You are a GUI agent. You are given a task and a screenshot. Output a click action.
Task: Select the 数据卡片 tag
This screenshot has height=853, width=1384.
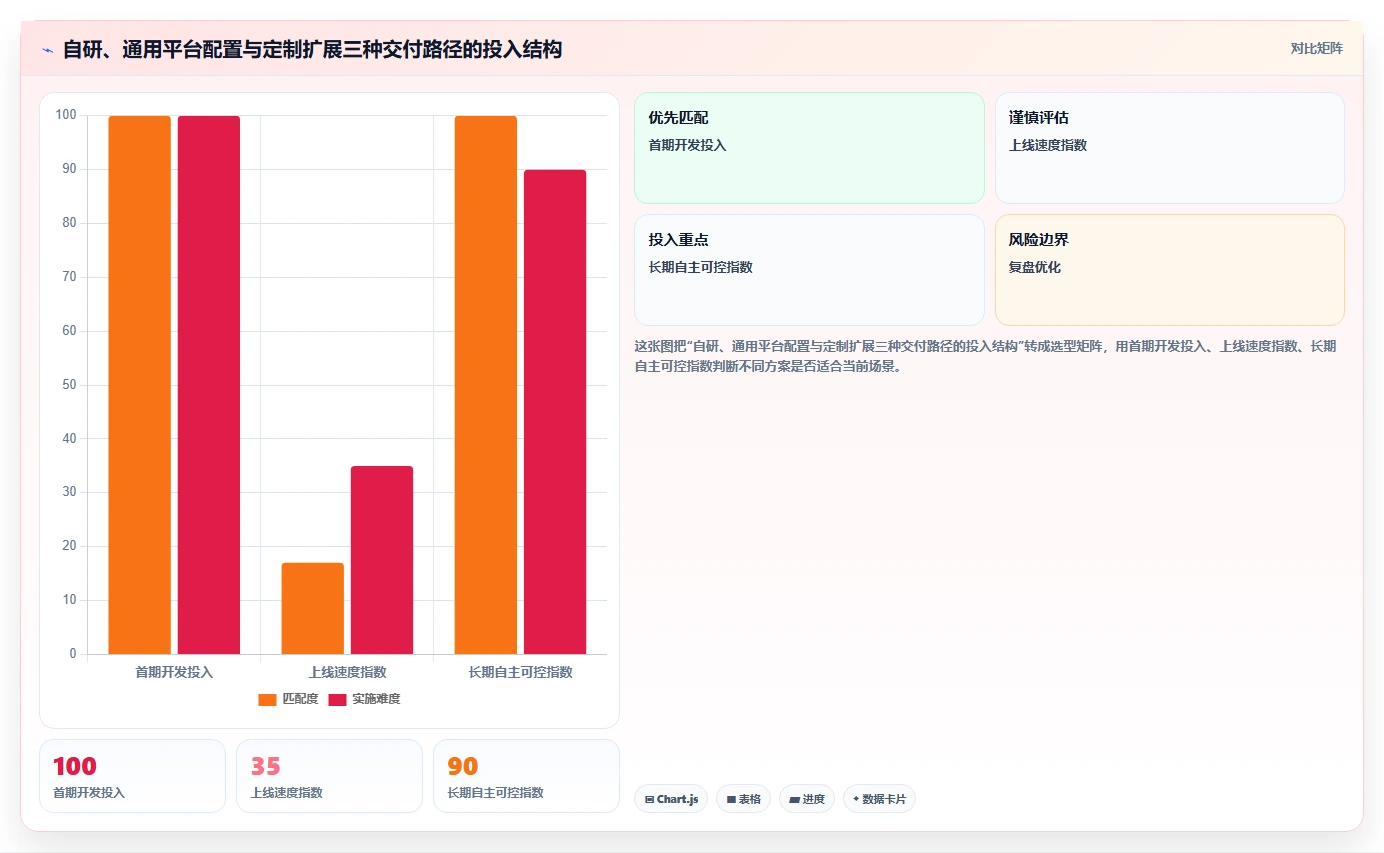tap(879, 799)
